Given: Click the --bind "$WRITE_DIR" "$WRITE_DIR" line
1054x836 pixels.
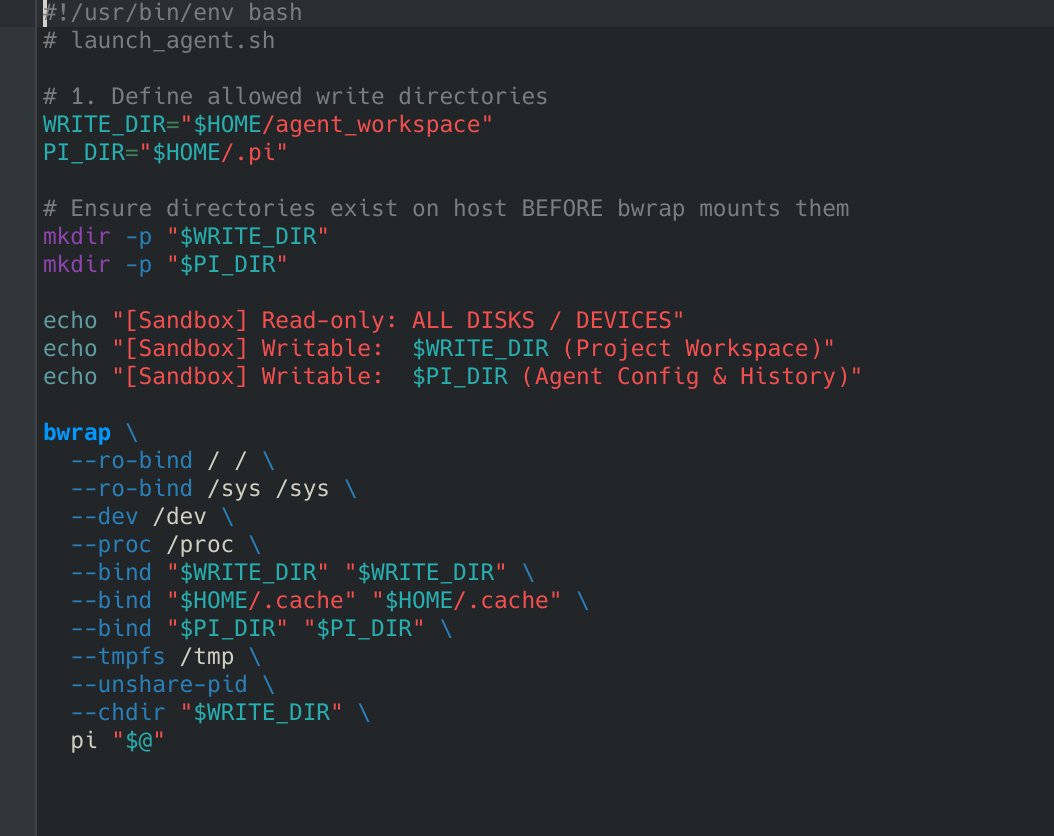Looking at the screenshot, I should [x=302, y=573].
